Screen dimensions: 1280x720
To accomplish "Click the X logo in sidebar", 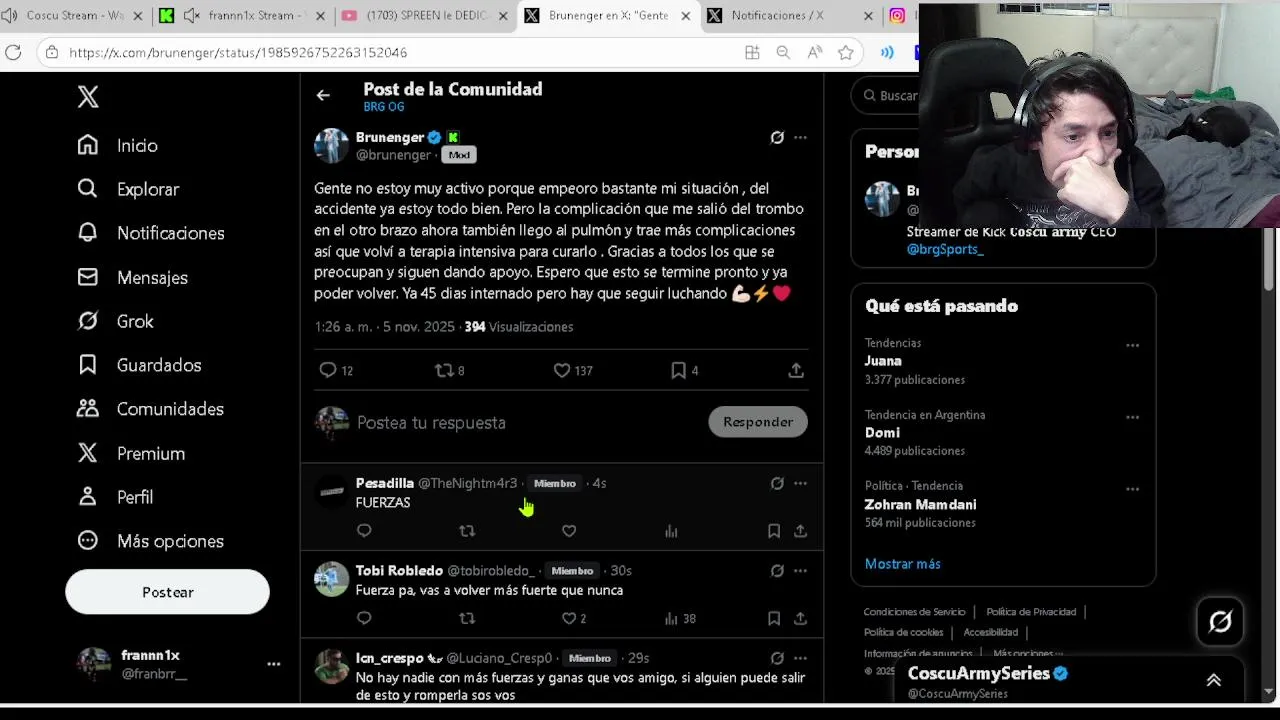I will 88,96.
